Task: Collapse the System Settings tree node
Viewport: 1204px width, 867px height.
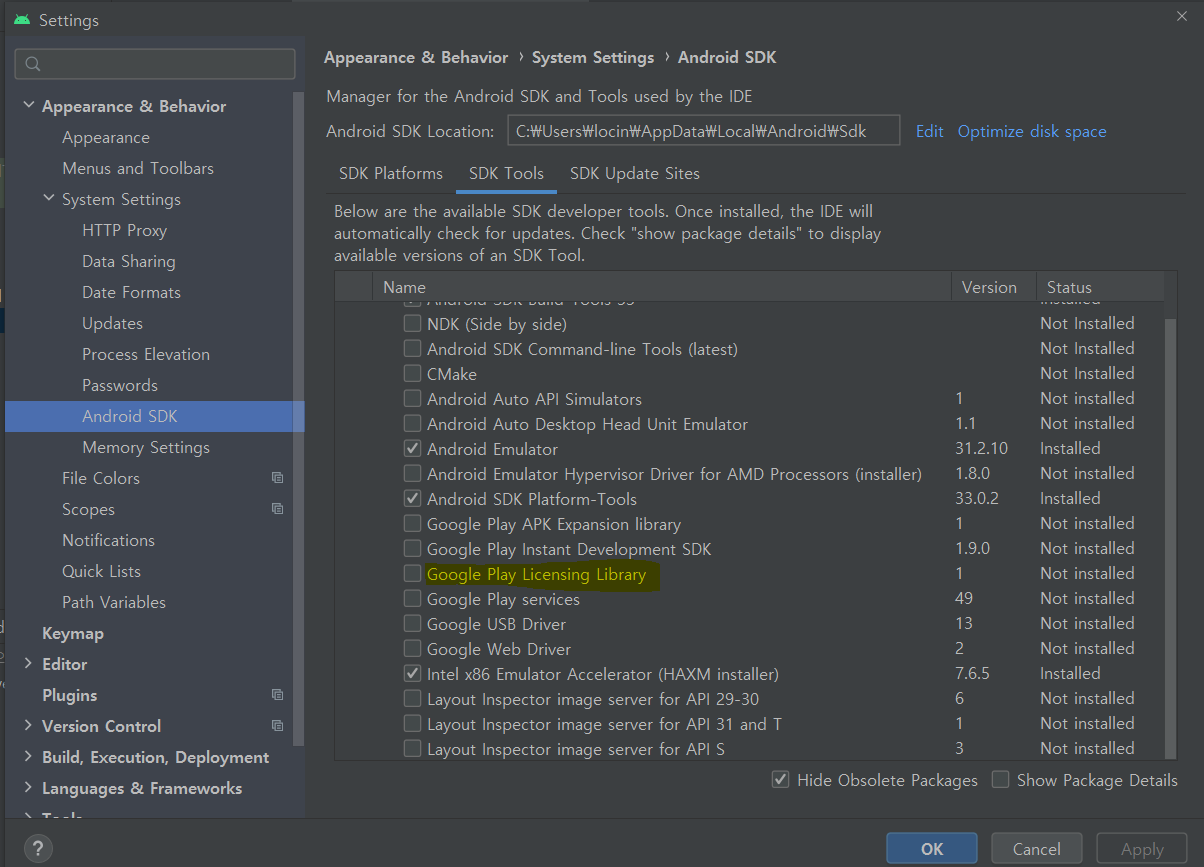Action: (49, 199)
